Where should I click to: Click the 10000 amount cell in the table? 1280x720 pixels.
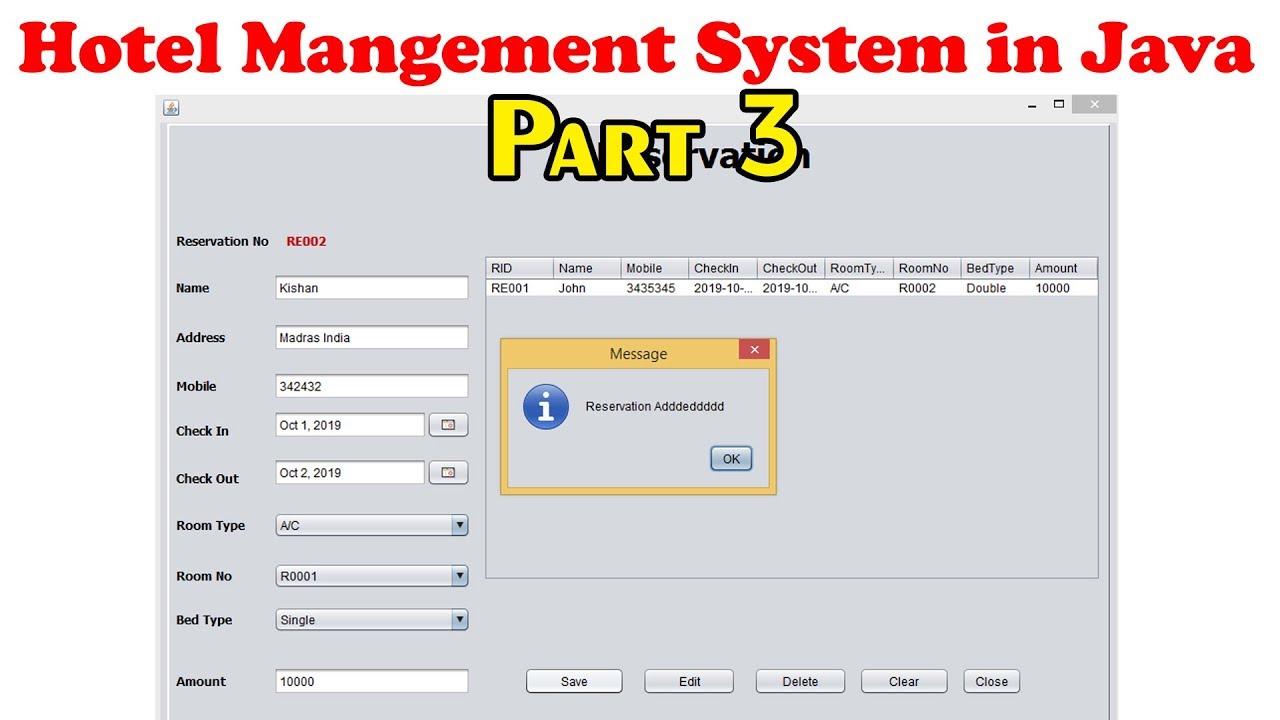[1064, 288]
